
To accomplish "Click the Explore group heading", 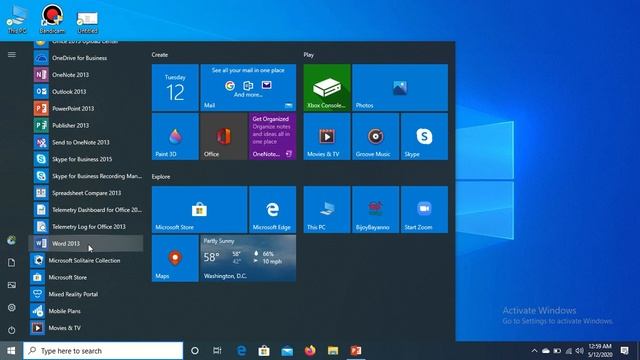I will [x=161, y=177].
